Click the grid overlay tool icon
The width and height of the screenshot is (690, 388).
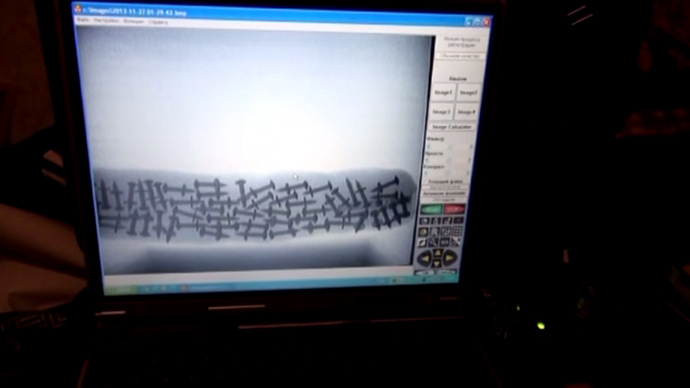coord(457,231)
